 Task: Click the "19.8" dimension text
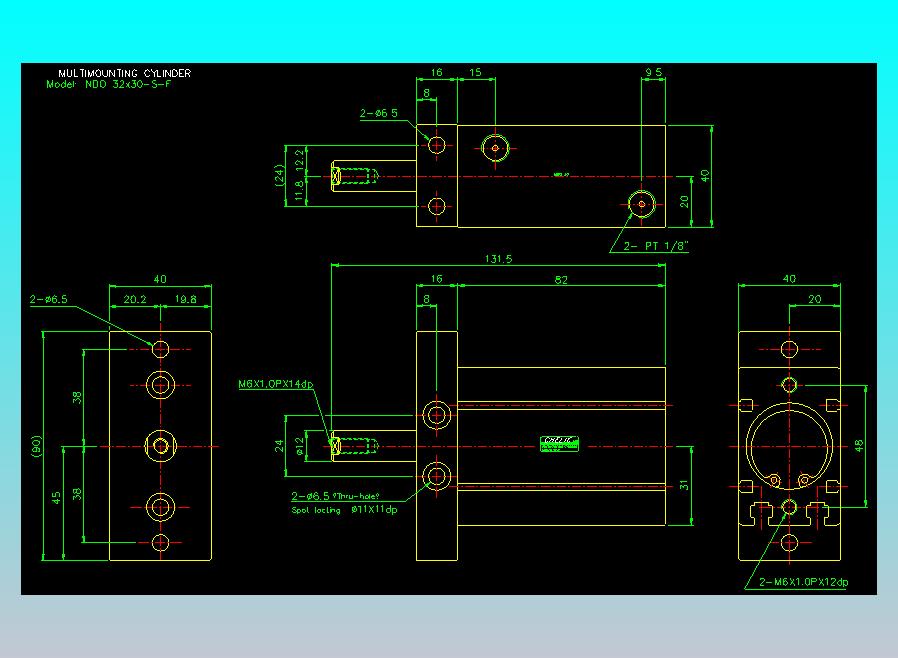pyautogui.click(x=186, y=299)
